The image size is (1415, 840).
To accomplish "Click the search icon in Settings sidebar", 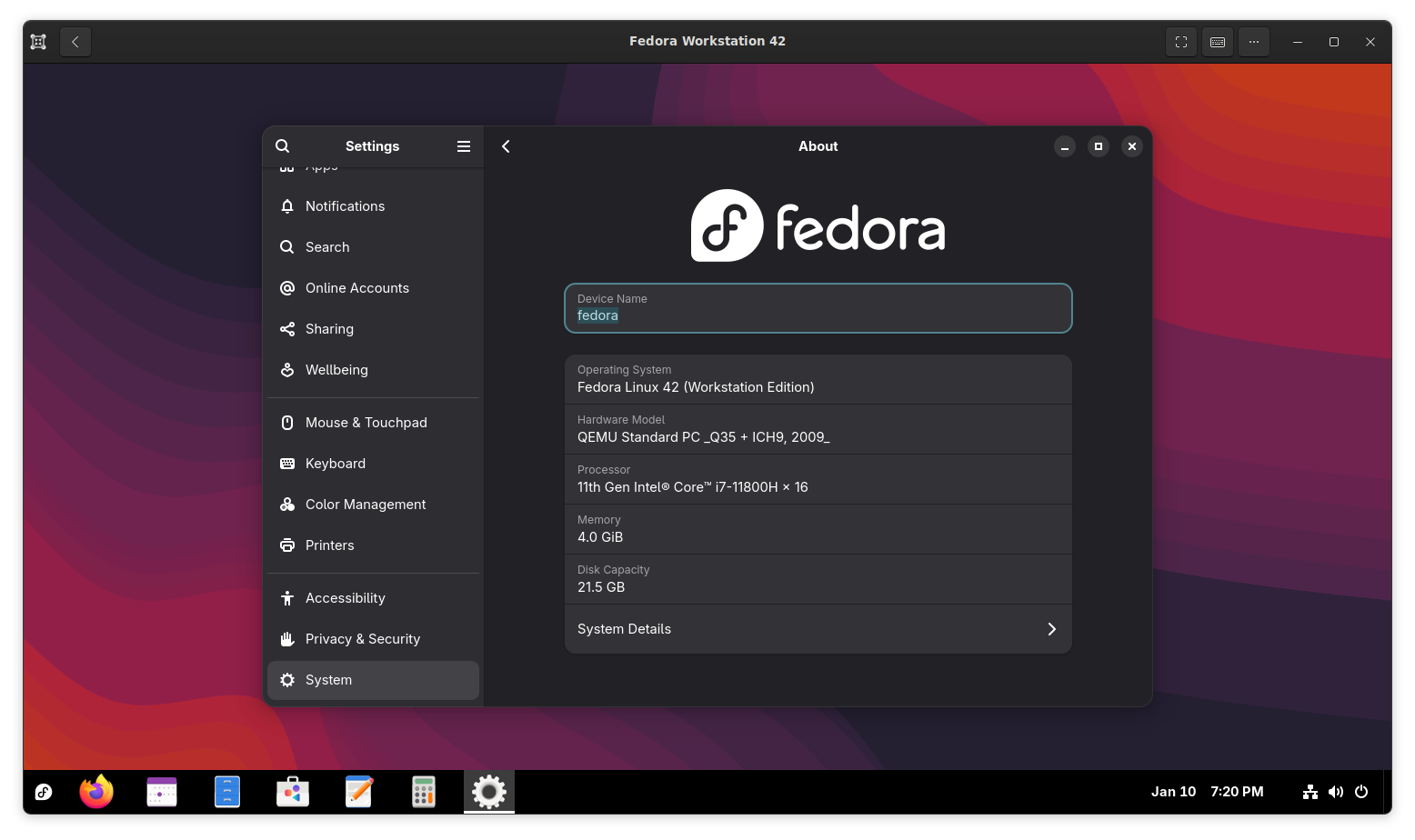I will click(x=283, y=146).
